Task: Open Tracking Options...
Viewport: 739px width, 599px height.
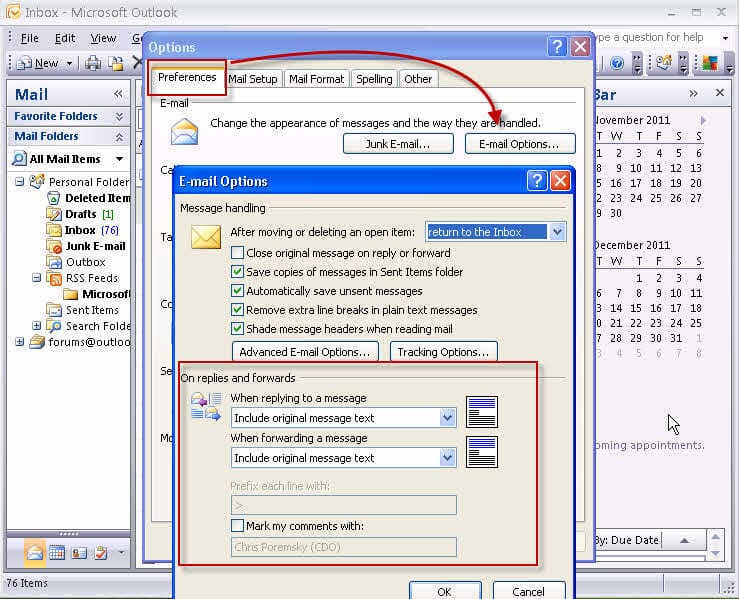Action: click(443, 352)
